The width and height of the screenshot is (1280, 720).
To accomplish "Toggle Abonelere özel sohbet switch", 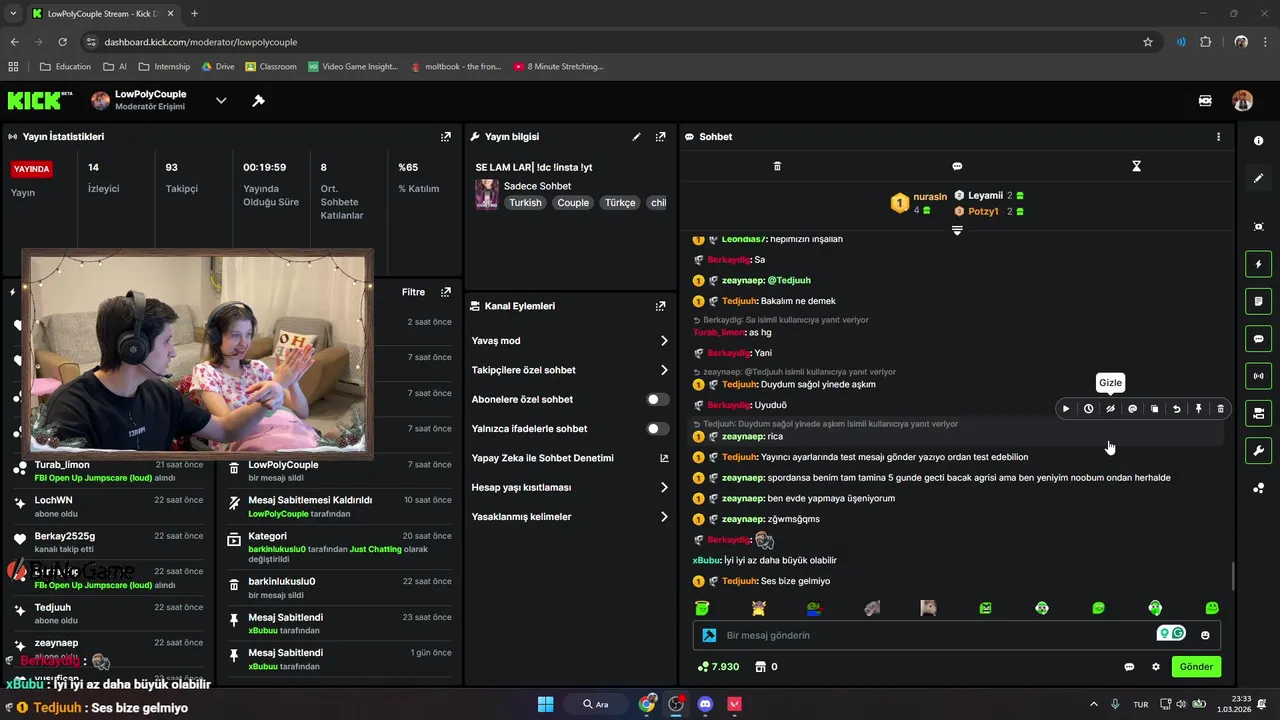I will [657, 399].
